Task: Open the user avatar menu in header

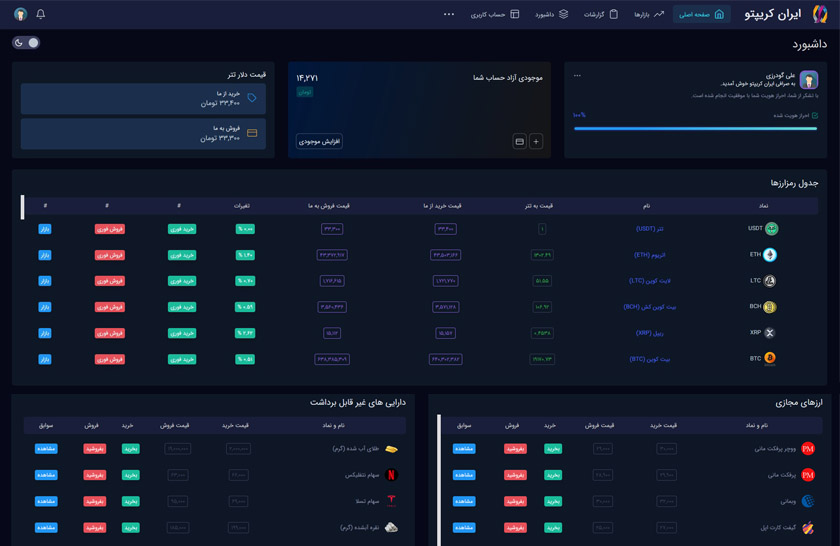Action: (x=20, y=14)
